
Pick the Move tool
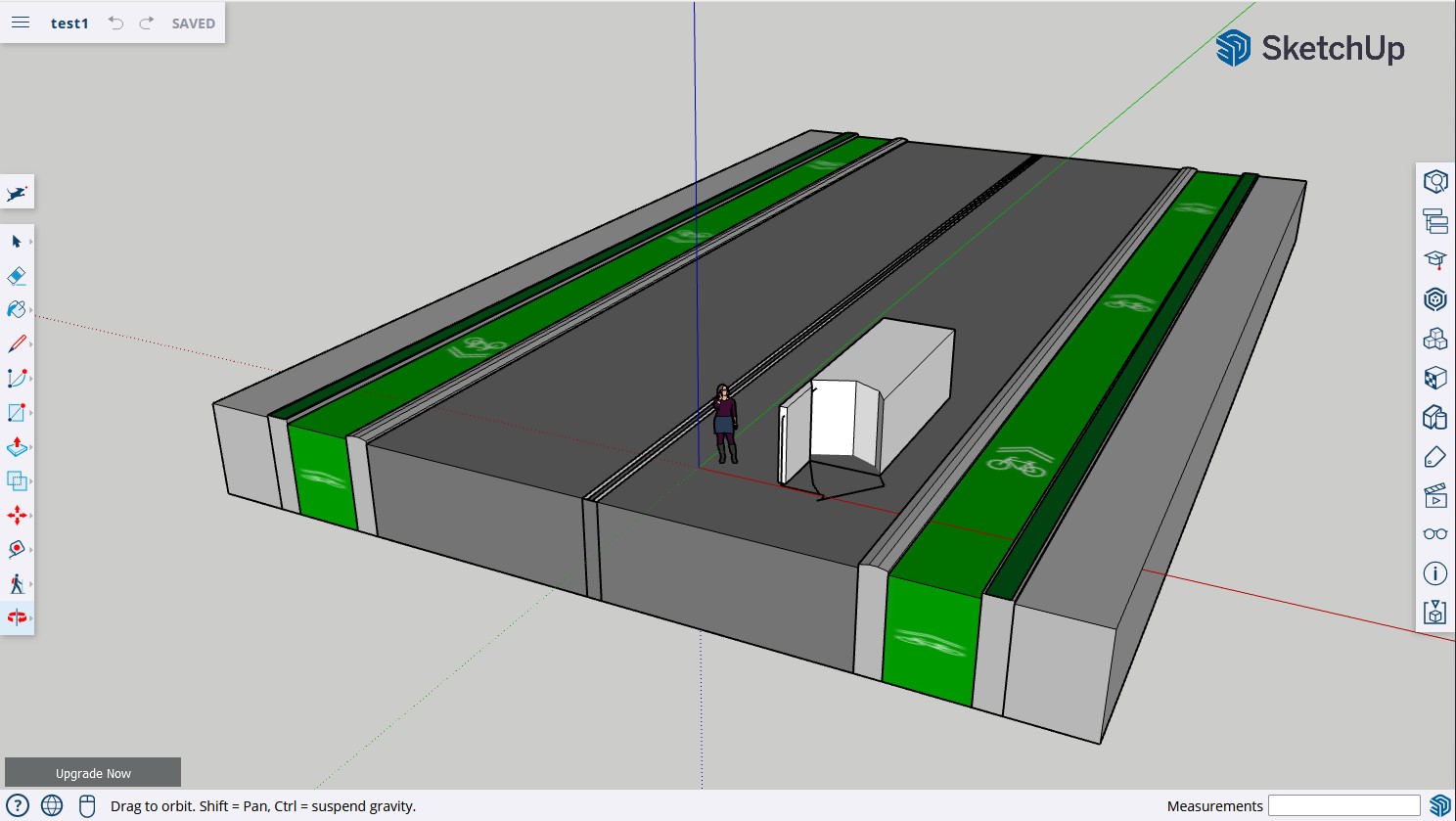17,516
